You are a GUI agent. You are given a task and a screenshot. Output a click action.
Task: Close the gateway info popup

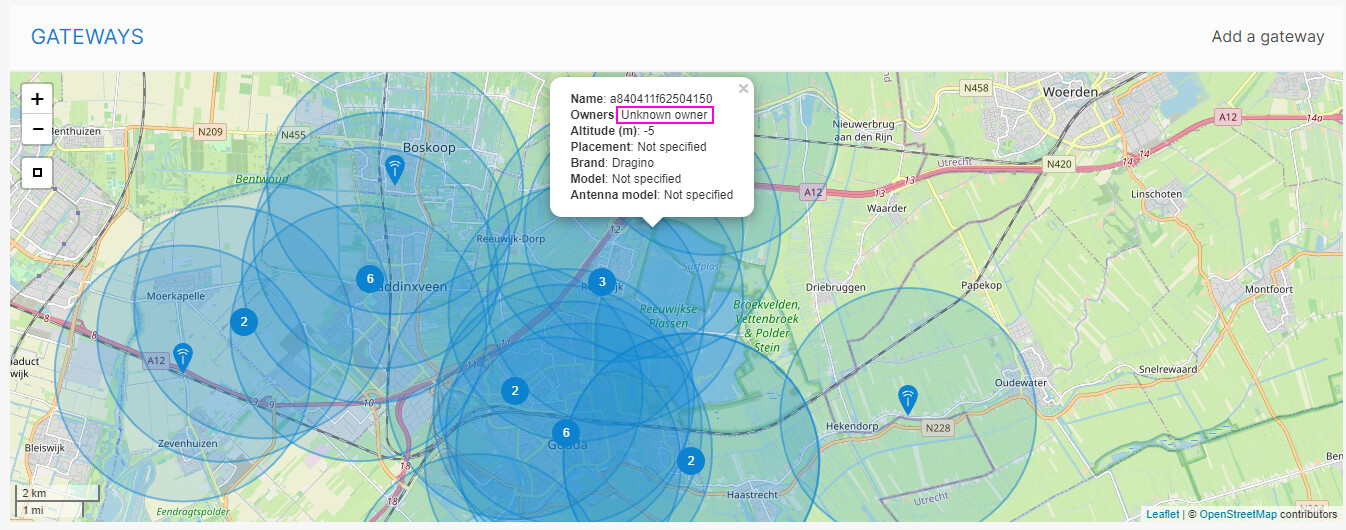click(743, 89)
